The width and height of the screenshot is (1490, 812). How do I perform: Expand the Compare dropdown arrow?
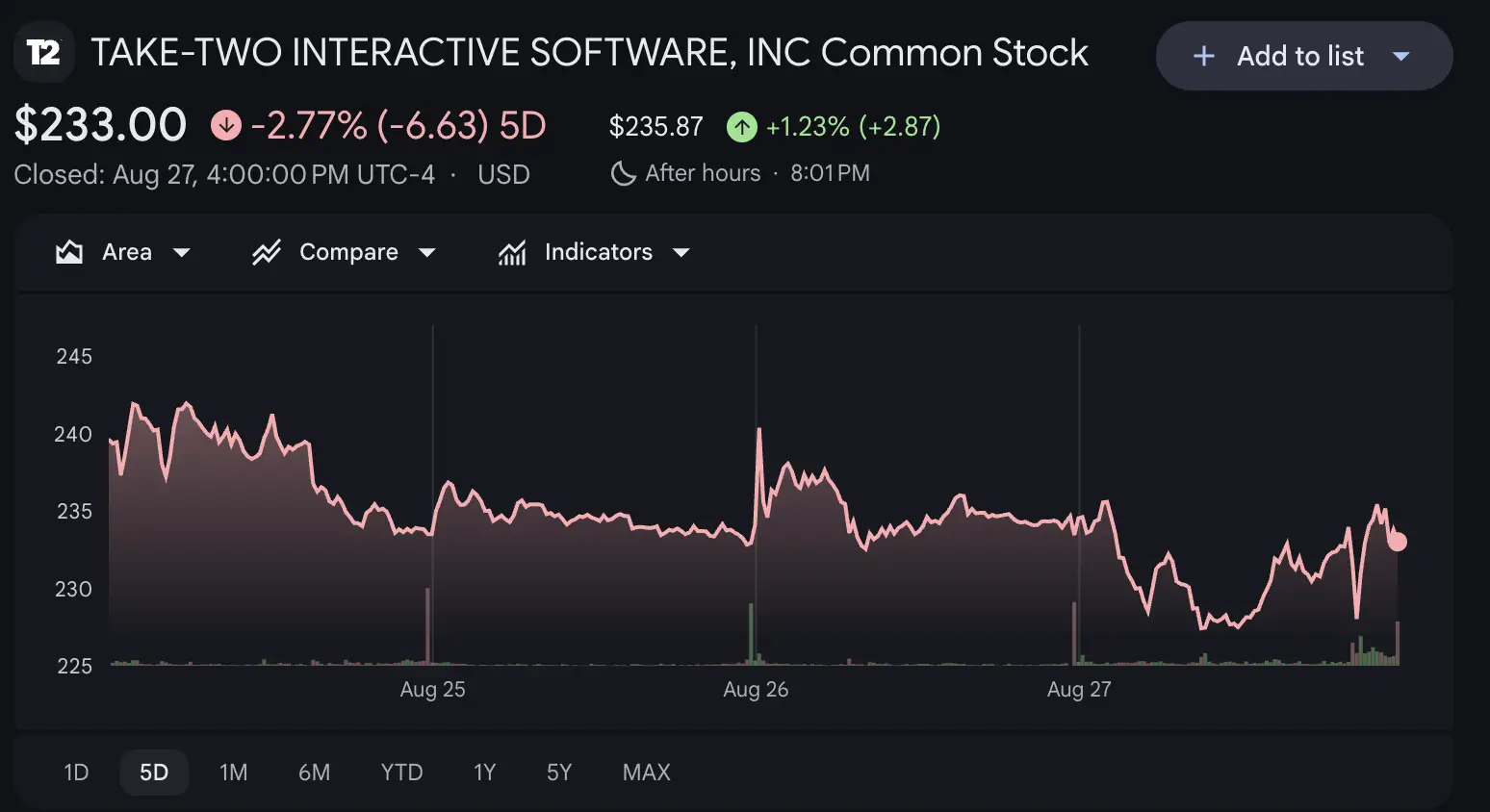pyautogui.click(x=427, y=252)
